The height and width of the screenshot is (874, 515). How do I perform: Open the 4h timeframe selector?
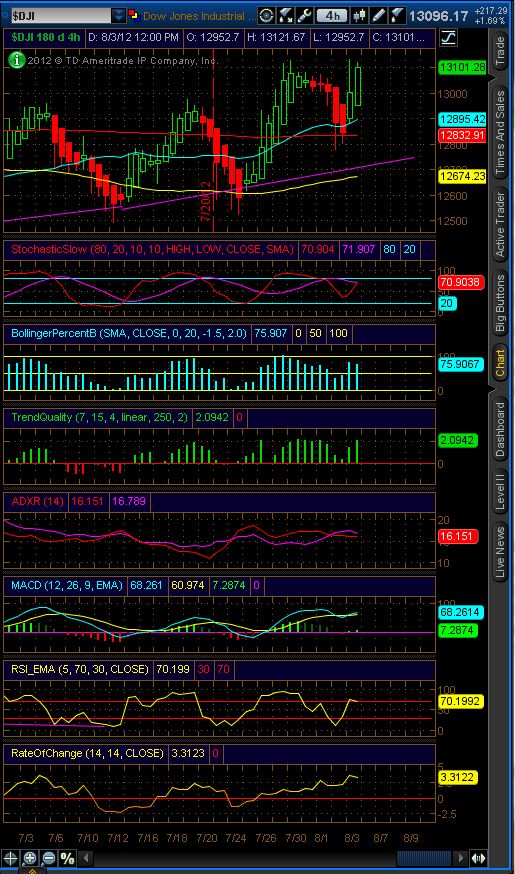[332, 15]
